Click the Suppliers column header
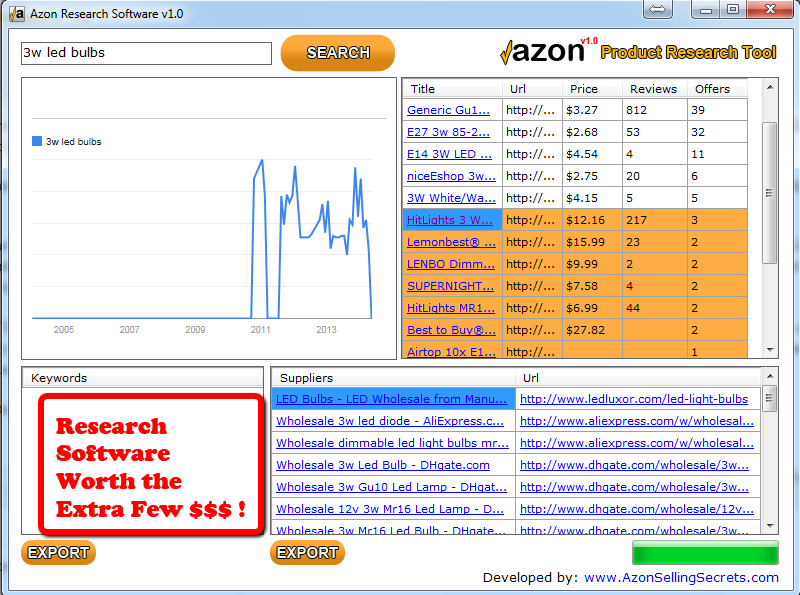The image size is (800, 595). (393, 378)
